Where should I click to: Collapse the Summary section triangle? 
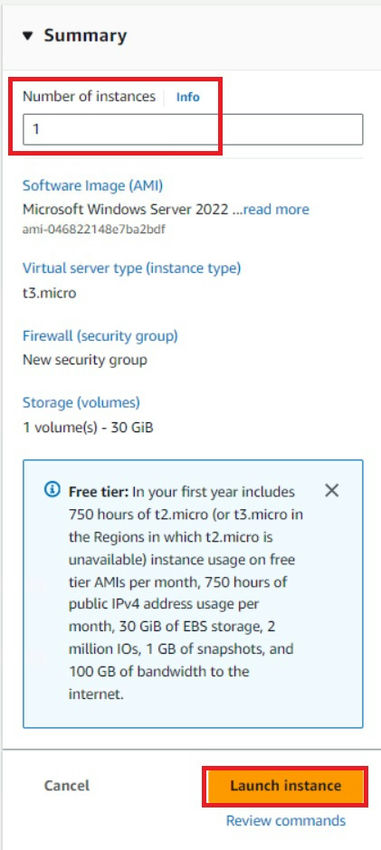click(x=28, y=36)
